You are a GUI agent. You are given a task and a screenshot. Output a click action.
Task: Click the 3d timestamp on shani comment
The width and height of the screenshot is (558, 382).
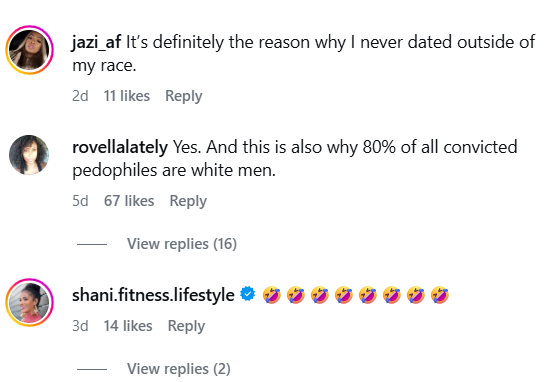[80, 326]
